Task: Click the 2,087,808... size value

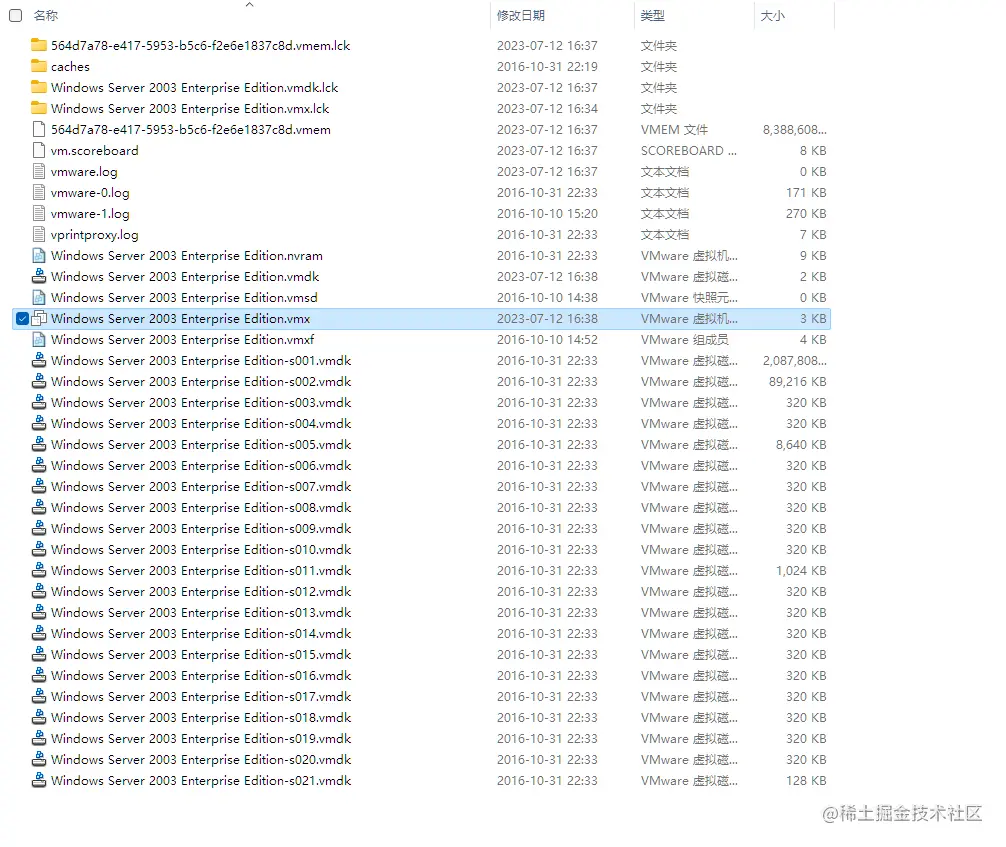Action: [794, 361]
